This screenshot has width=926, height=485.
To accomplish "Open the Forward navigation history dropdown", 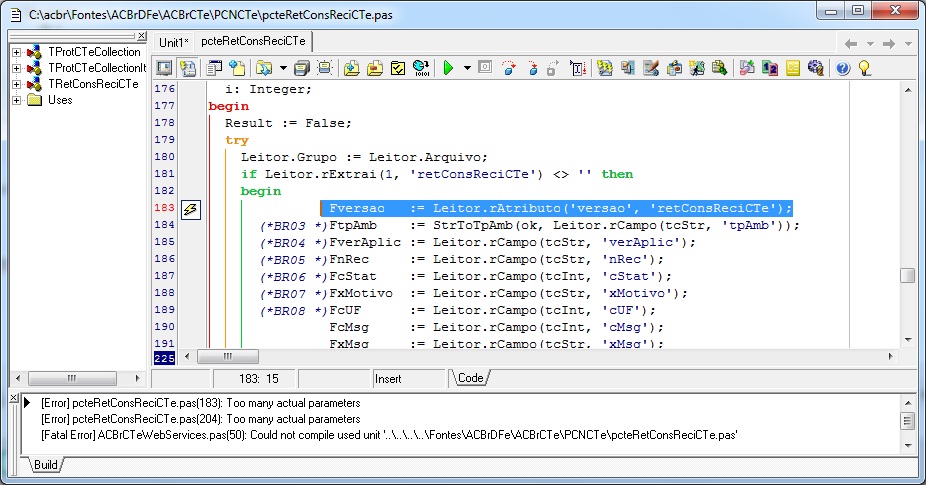I will point(908,44).
